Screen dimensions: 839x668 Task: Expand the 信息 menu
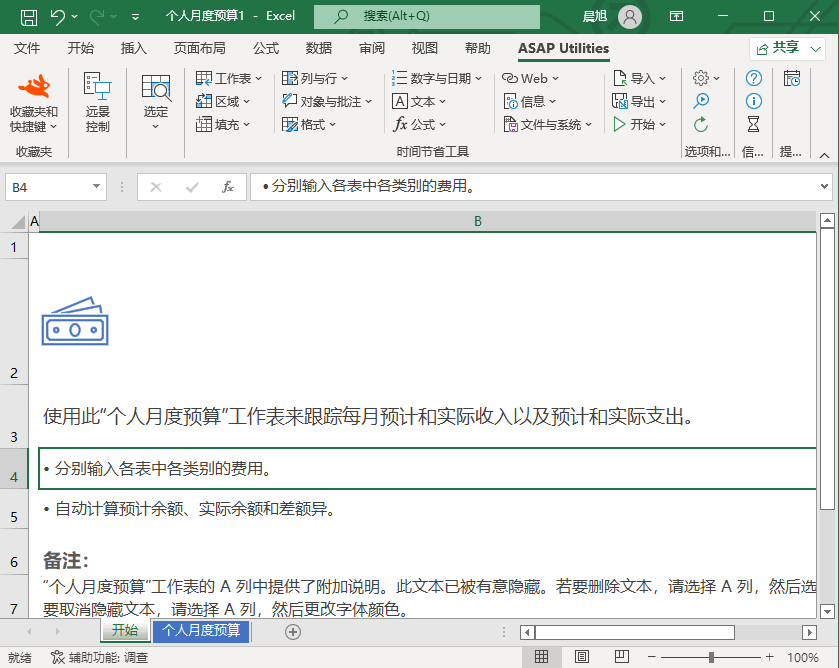point(530,102)
